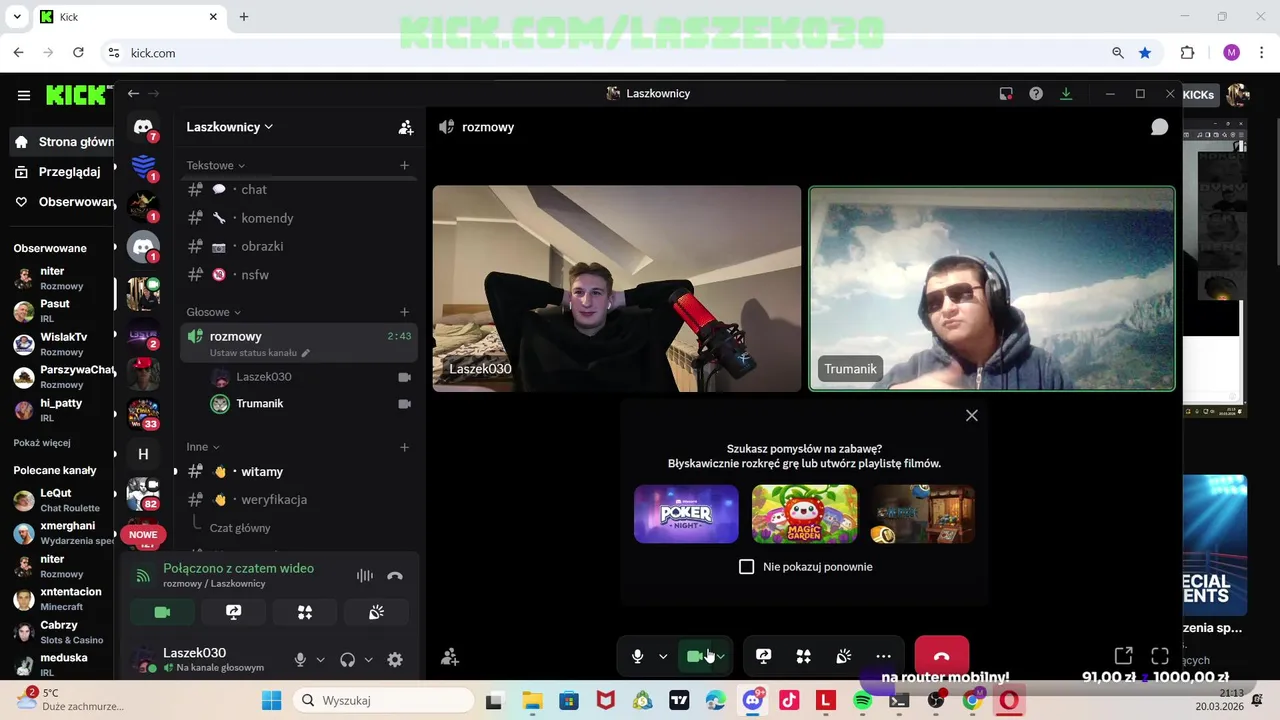Open microphone options arrow in call bar
Viewport: 1280px width, 720px height.
[662, 656]
